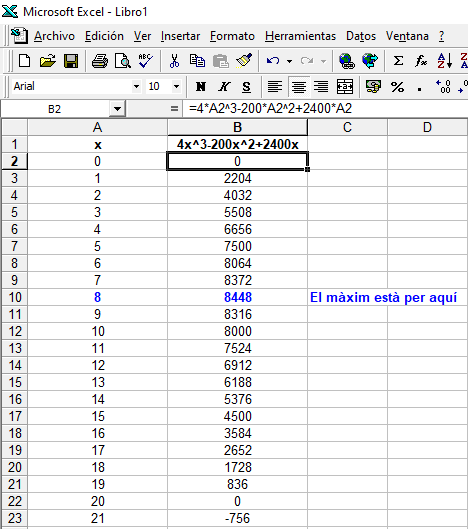The width and height of the screenshot is (468, 529).
Task: Toggle underline formatting S button
Action: pos(246,87)
